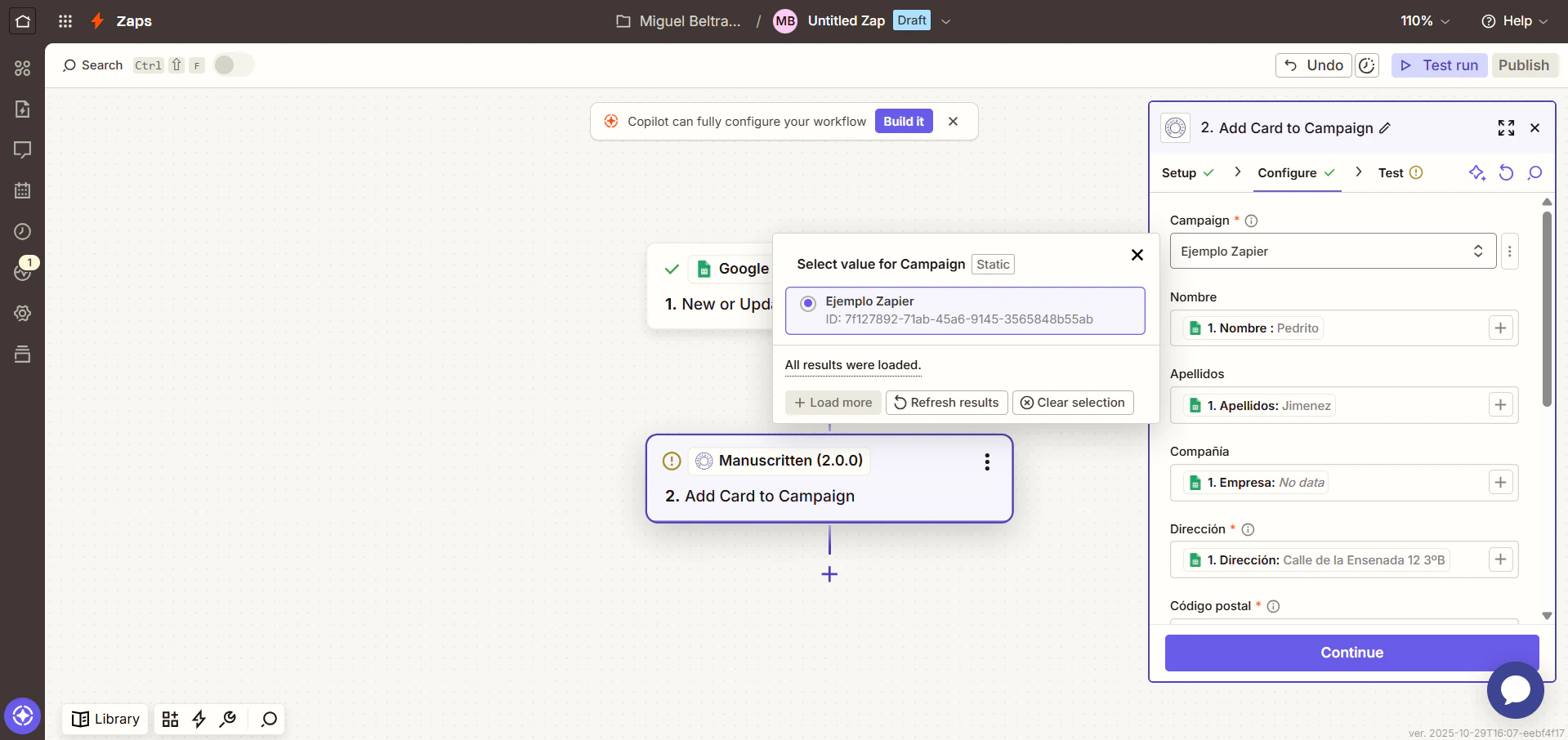Open the settings gear in the left sidebar
This screenshot has height=740, width=1568.
click(22, 313)
